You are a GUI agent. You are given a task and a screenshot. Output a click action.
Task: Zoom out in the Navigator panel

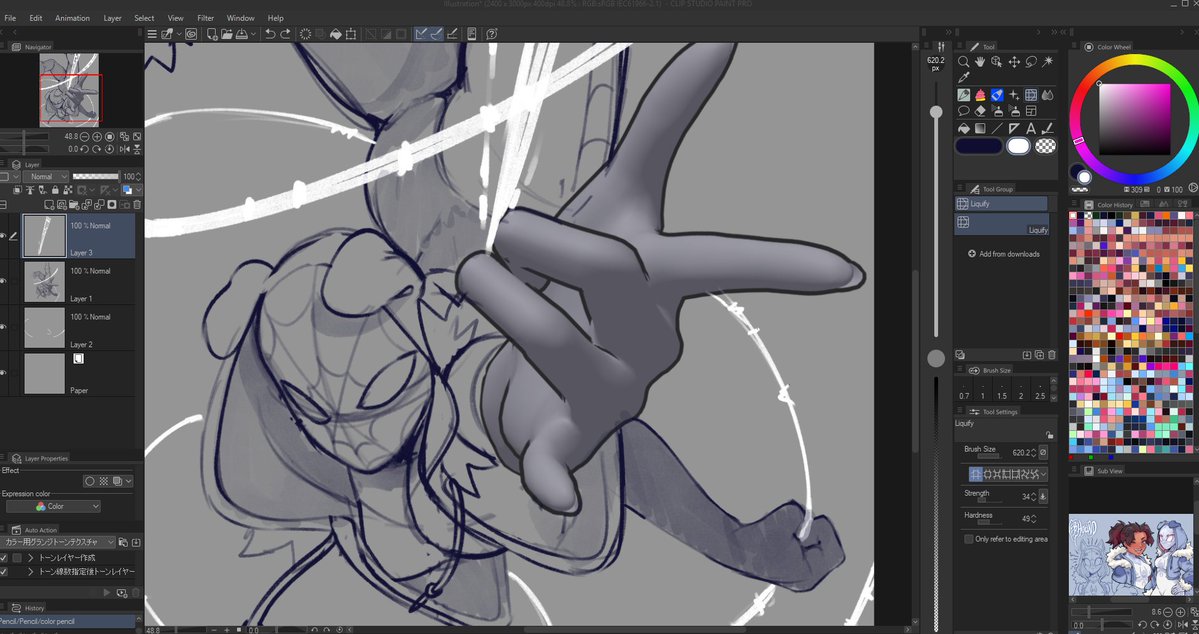(85, 137)
